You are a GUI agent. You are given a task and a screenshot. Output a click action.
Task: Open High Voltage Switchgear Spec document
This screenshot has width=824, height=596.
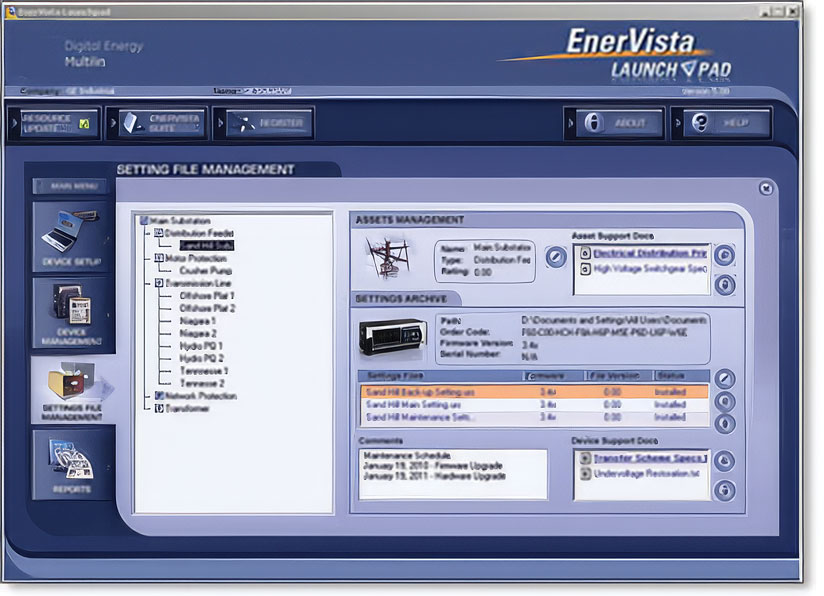pos(650,269)
